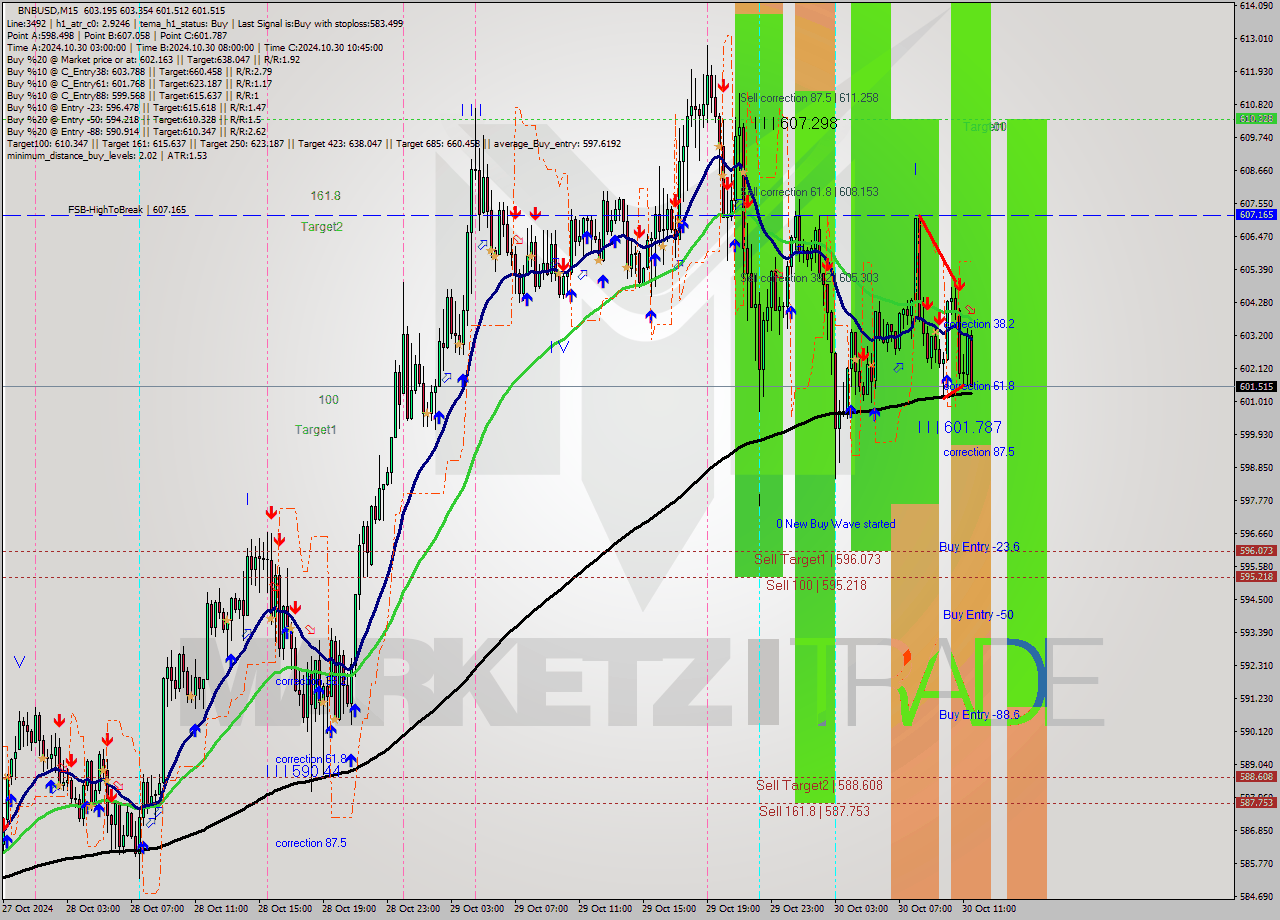Click the 100 Fibonacci level label
The height and width of the screenshot is (920, 1280).
[x=328, y=400]
